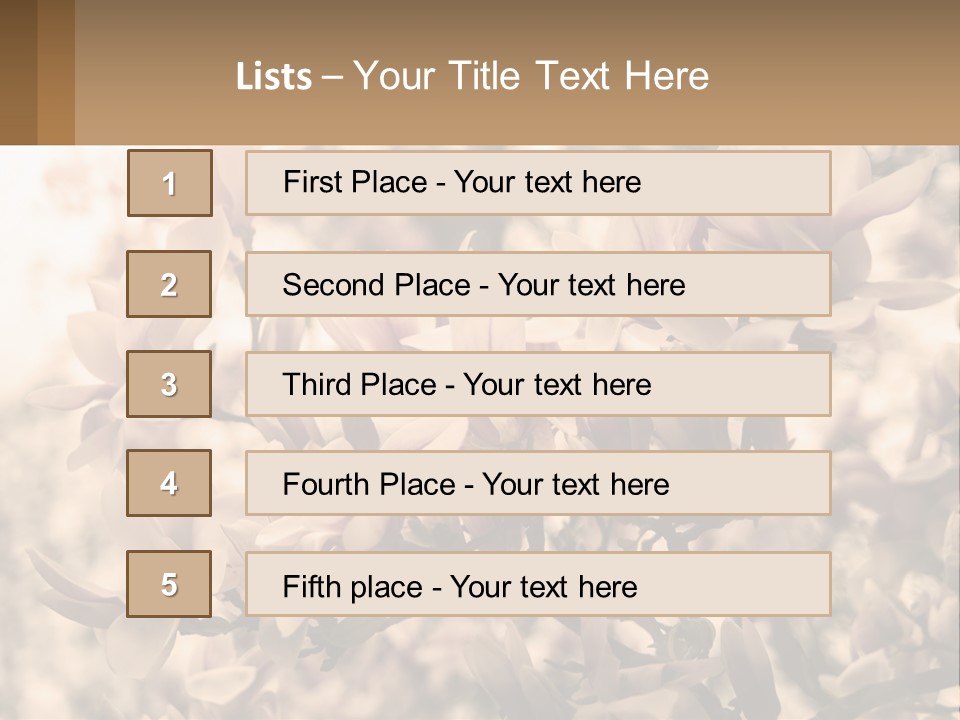
Task: Click the empty header banner right of the title
Action: [x=840, y=75]
